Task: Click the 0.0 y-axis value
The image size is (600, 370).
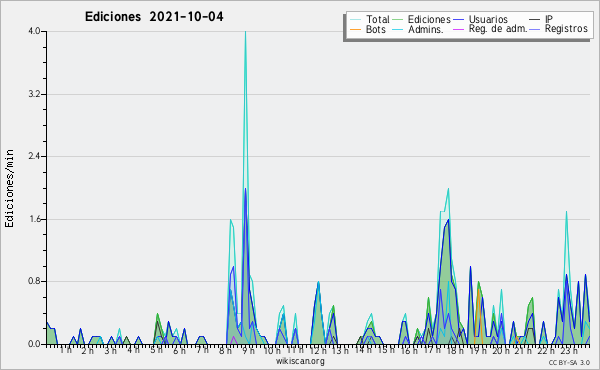Action: [34, 344]
